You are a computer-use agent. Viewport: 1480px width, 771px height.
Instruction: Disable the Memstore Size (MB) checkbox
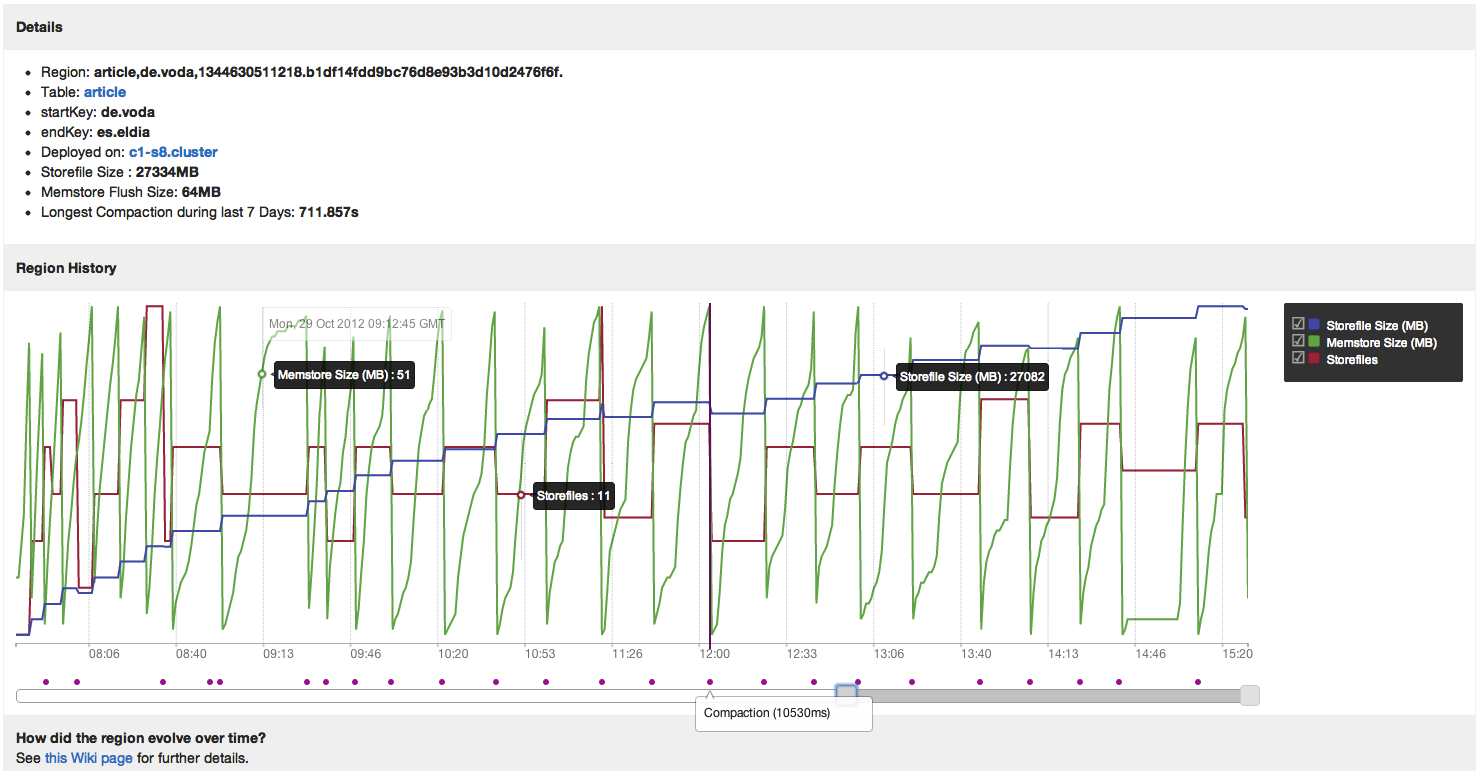tap(1298, 342)
